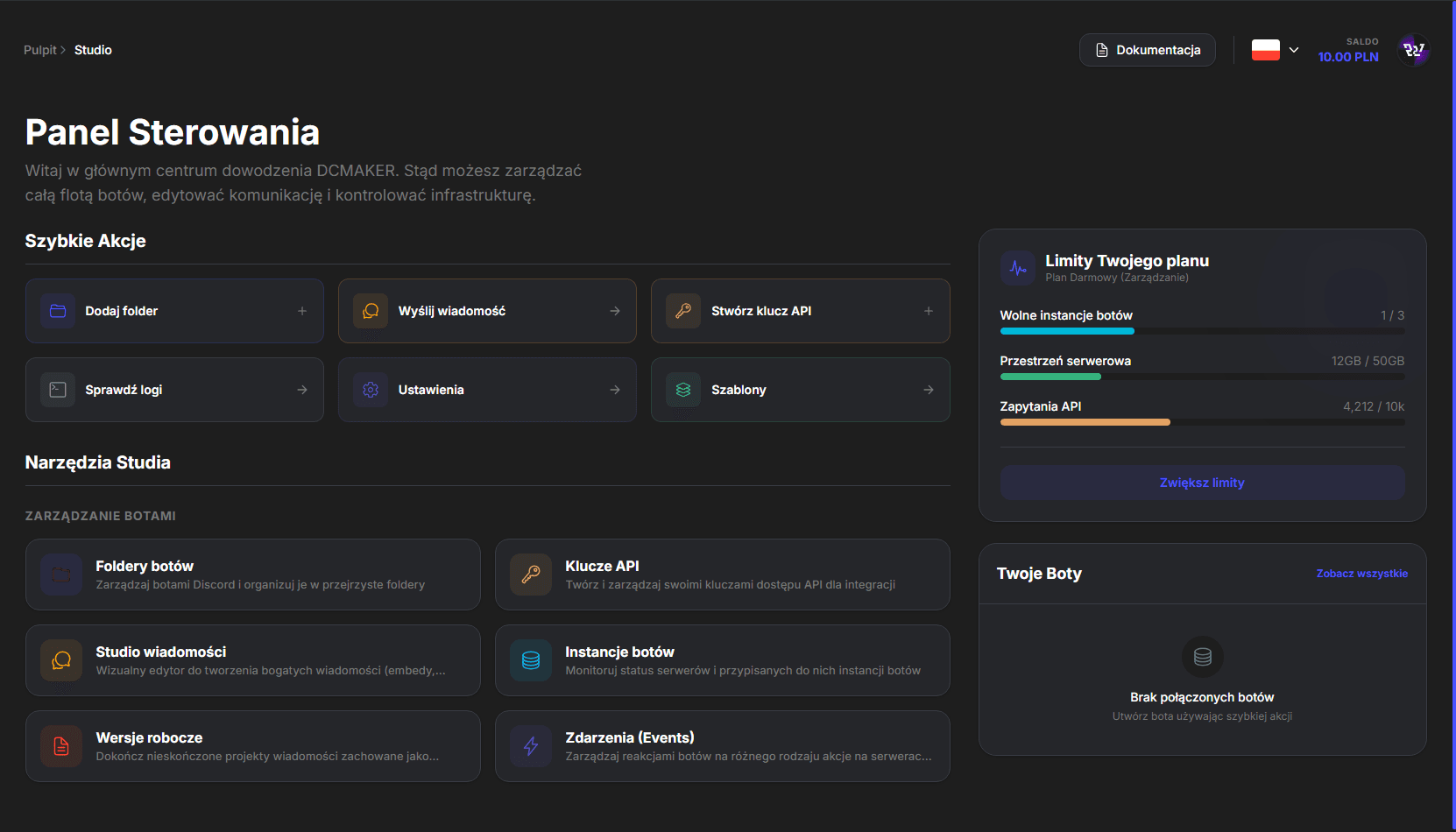Go to Pulpit breadcrumb
The image size is (1456, 832).
point(40,50)
